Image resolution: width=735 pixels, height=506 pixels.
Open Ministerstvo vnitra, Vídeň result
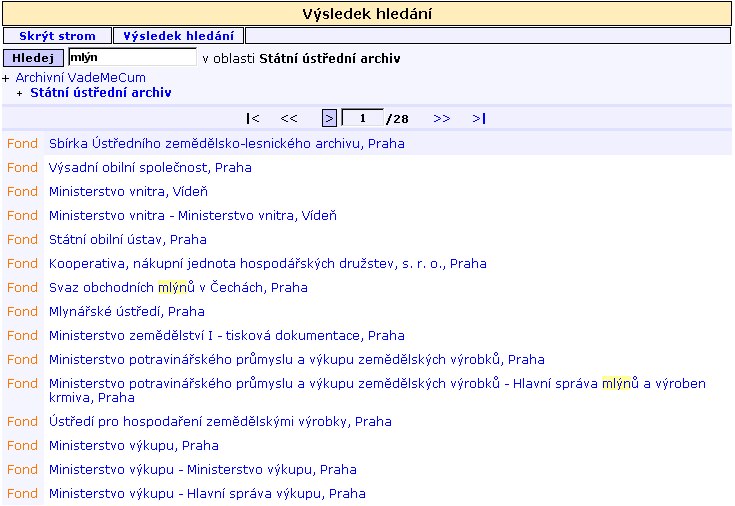click(x=128, y=192)
